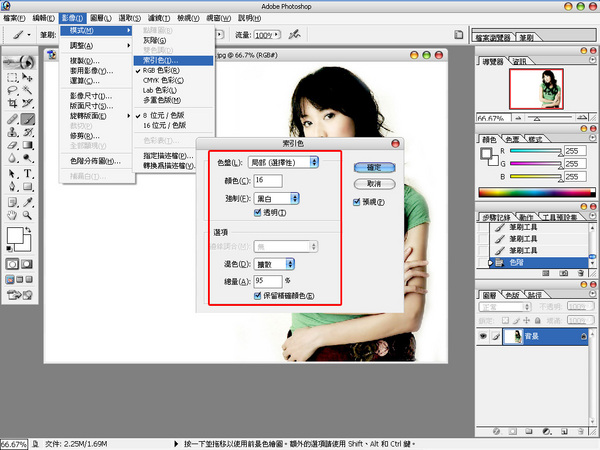Switch to Quick Mask mode
This screenshot has width=600, height=450.
tap(27, 264)
